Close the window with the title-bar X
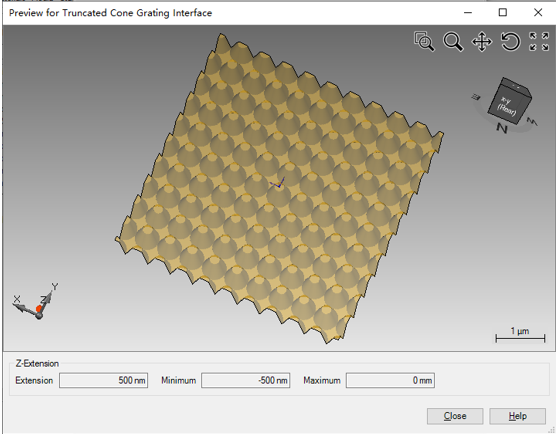Image resolution: width=556 pixels, height=434 pixels. coord(538,13)
